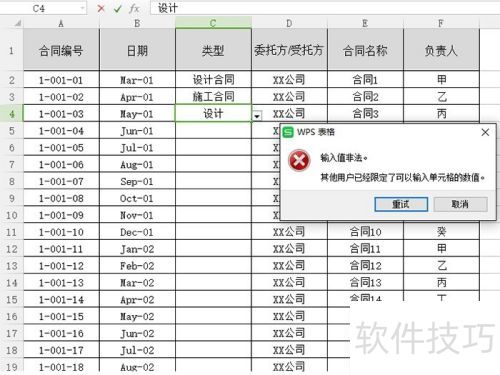
Task: Click cell 1-001-03
Action: tap(61, 114)
